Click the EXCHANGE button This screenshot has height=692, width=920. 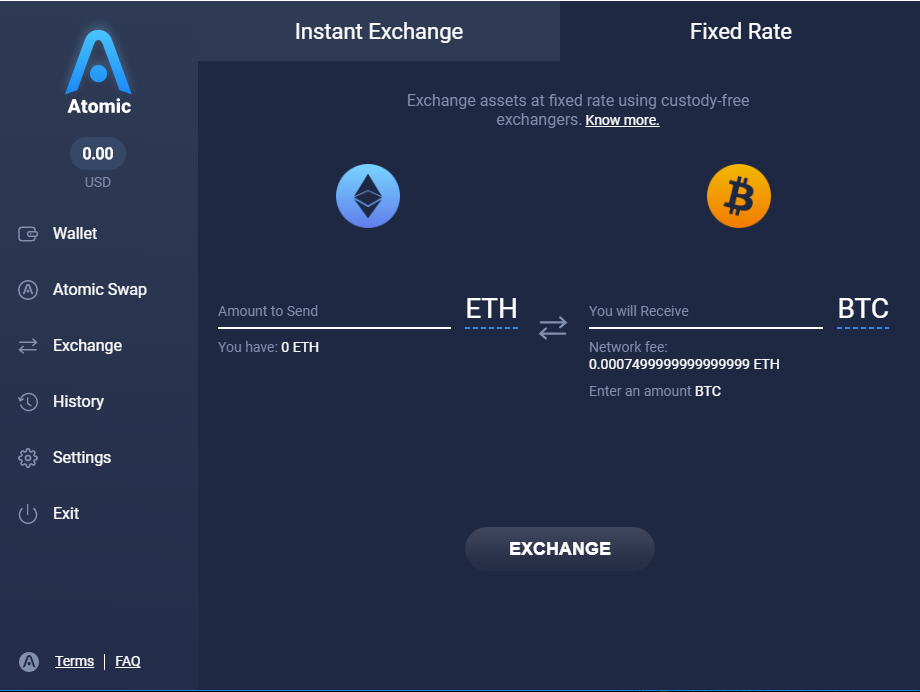tap(560, 549)
